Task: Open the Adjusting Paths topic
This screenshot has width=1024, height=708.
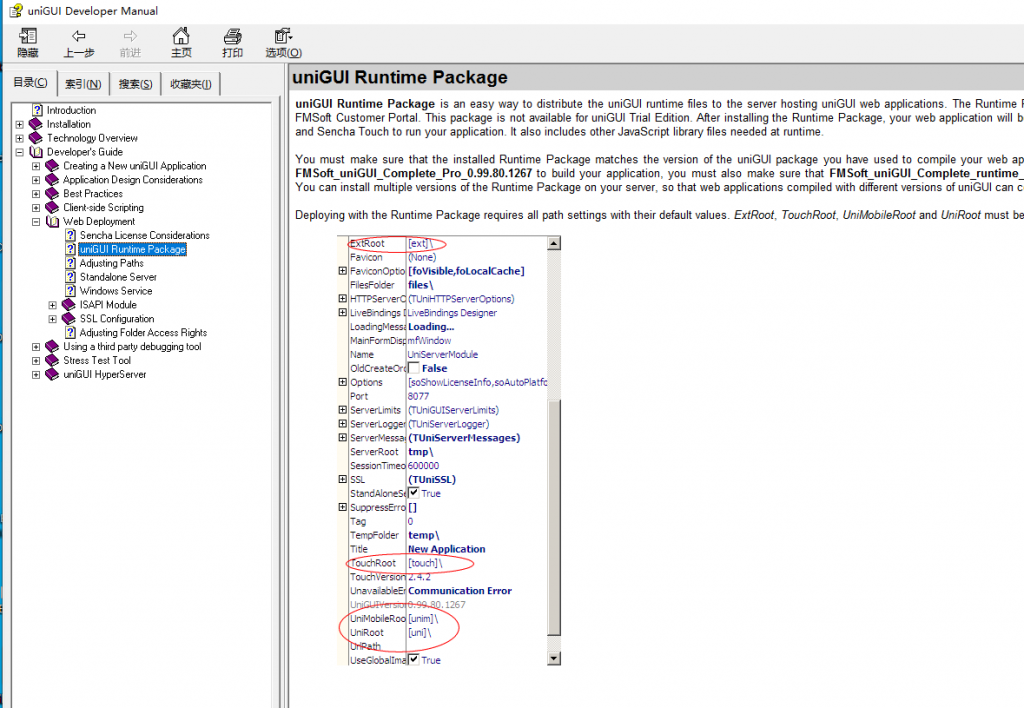Action: pos(111,263)
